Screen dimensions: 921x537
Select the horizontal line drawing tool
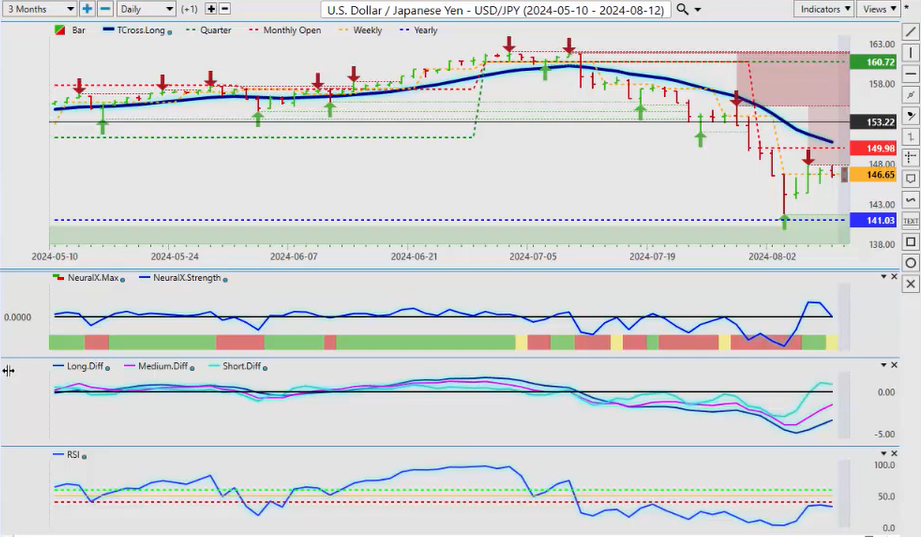910,73
